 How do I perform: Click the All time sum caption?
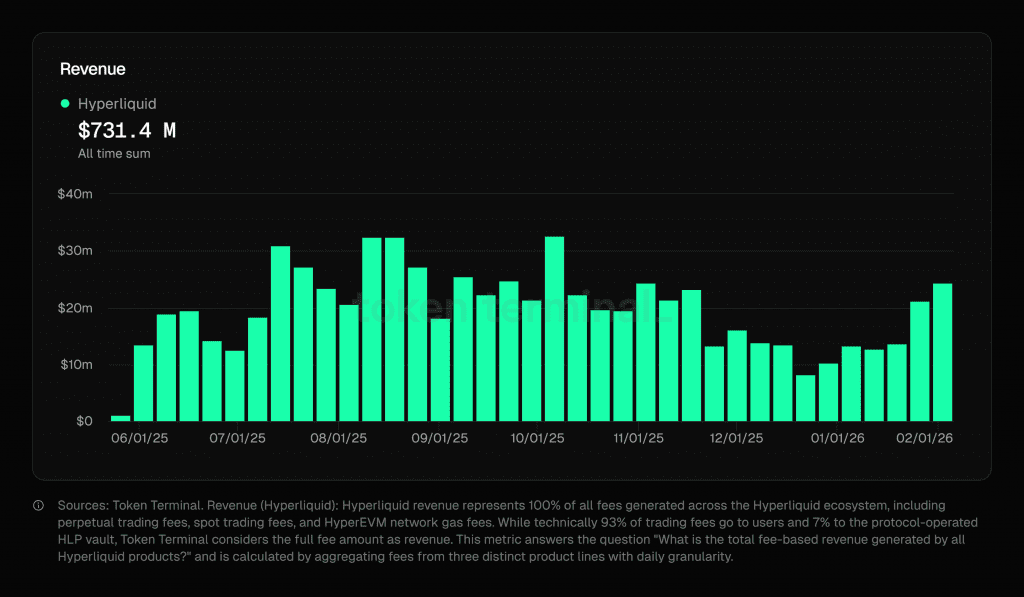[114, 154]
